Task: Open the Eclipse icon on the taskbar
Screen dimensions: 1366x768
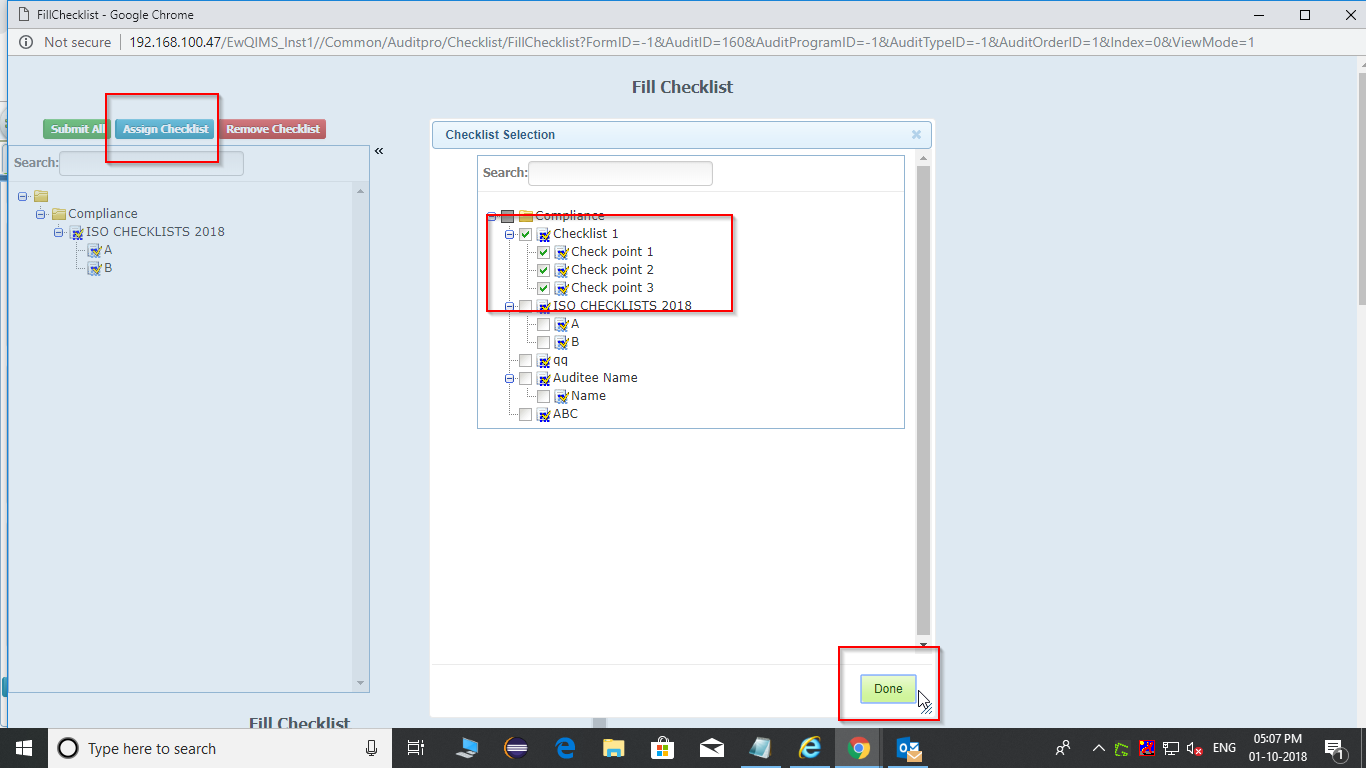Action: pos(516,748)
